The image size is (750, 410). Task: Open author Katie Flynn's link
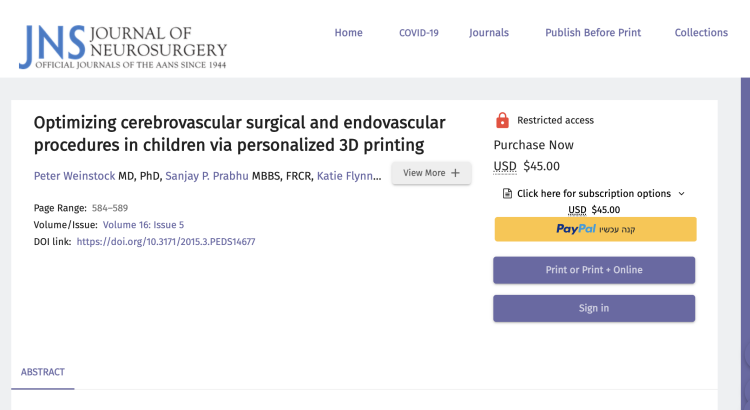tap(348, 176)
